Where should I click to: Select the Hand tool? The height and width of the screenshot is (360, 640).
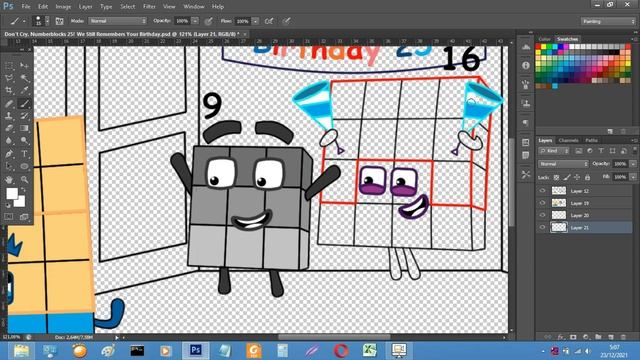click(9, 180)
